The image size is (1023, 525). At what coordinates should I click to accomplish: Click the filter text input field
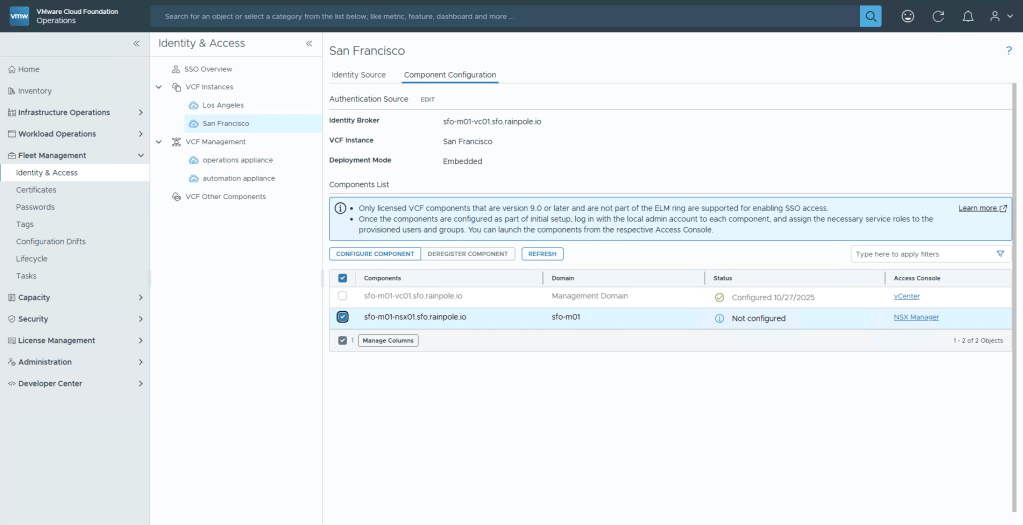tap(920, 254)
